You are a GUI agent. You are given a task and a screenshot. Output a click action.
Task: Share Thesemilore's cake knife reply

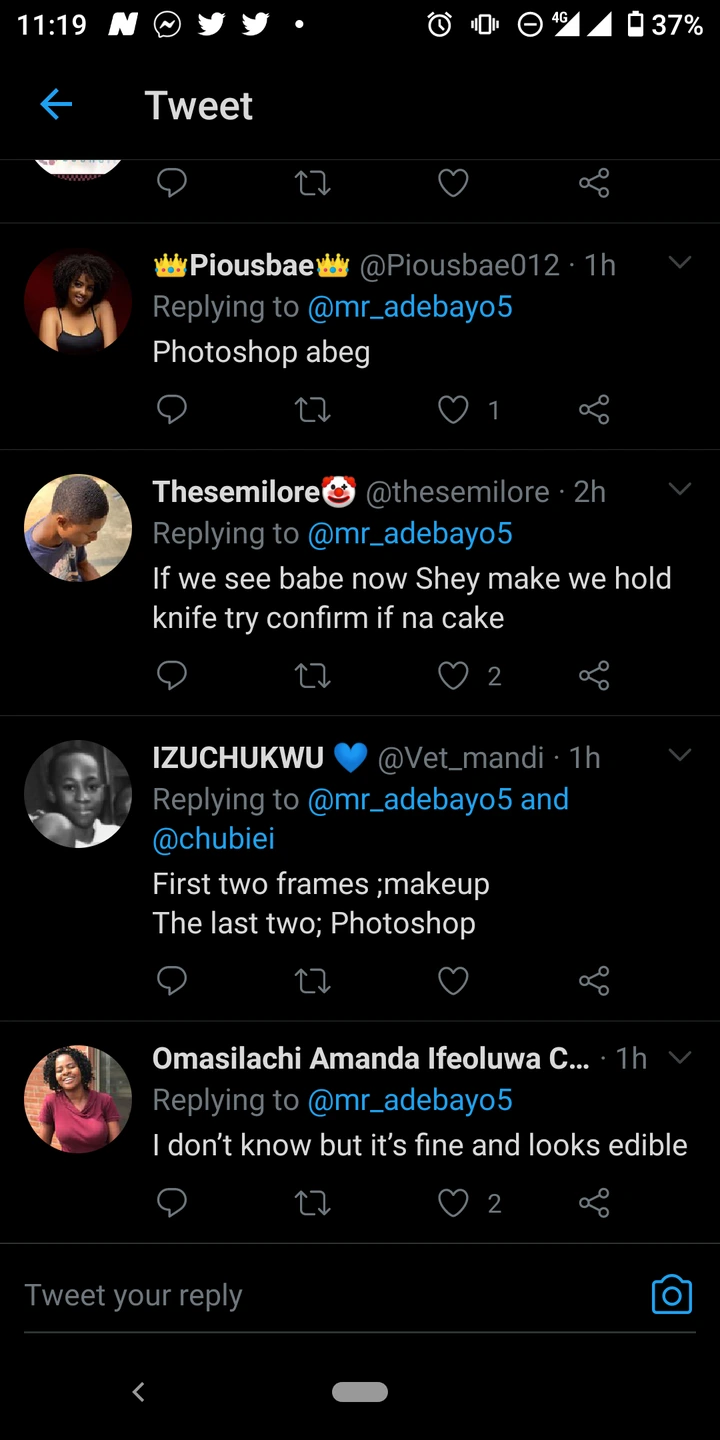click(594, 676)
